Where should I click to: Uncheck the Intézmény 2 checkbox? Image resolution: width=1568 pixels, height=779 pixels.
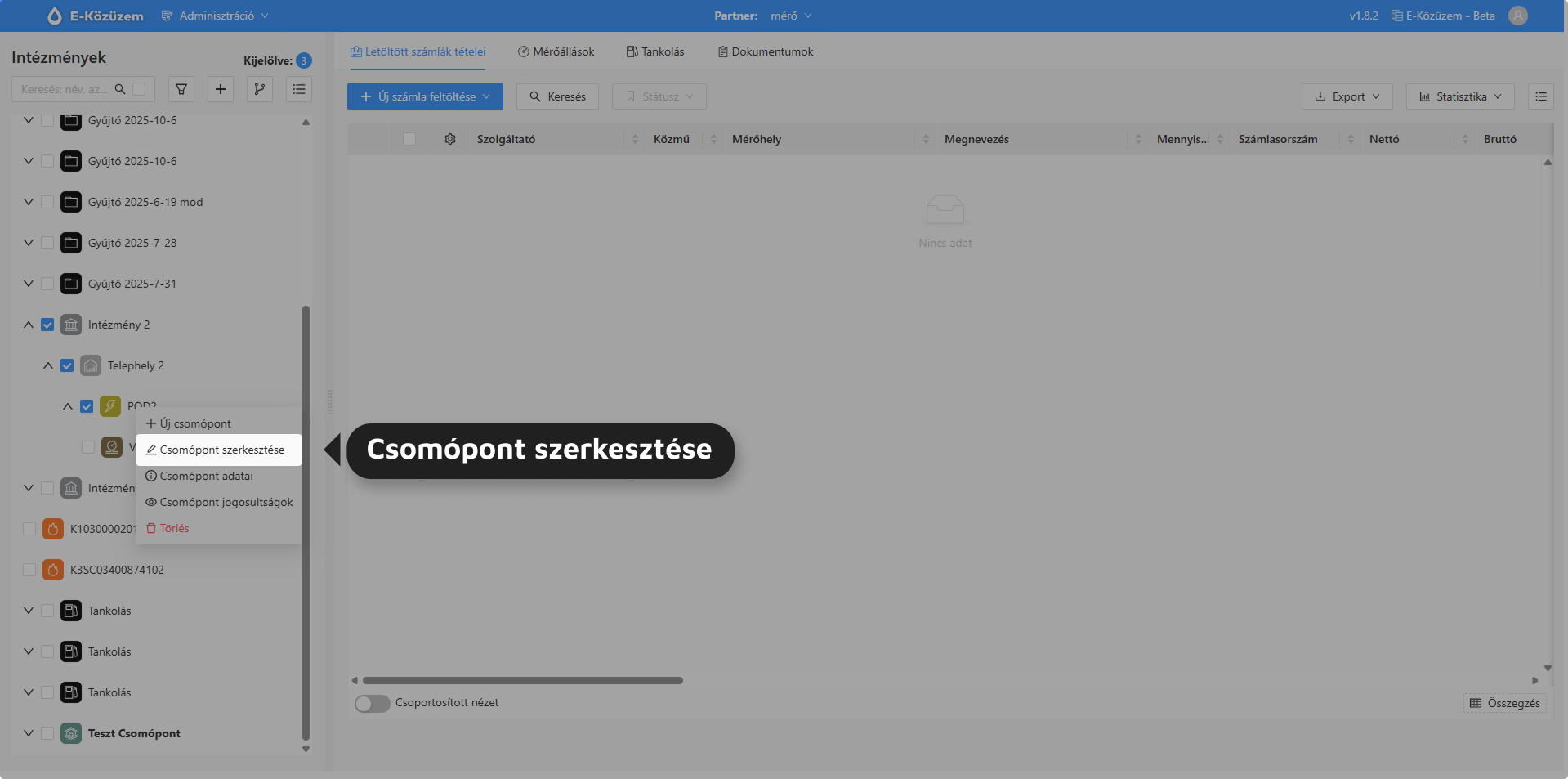[47, 325]
